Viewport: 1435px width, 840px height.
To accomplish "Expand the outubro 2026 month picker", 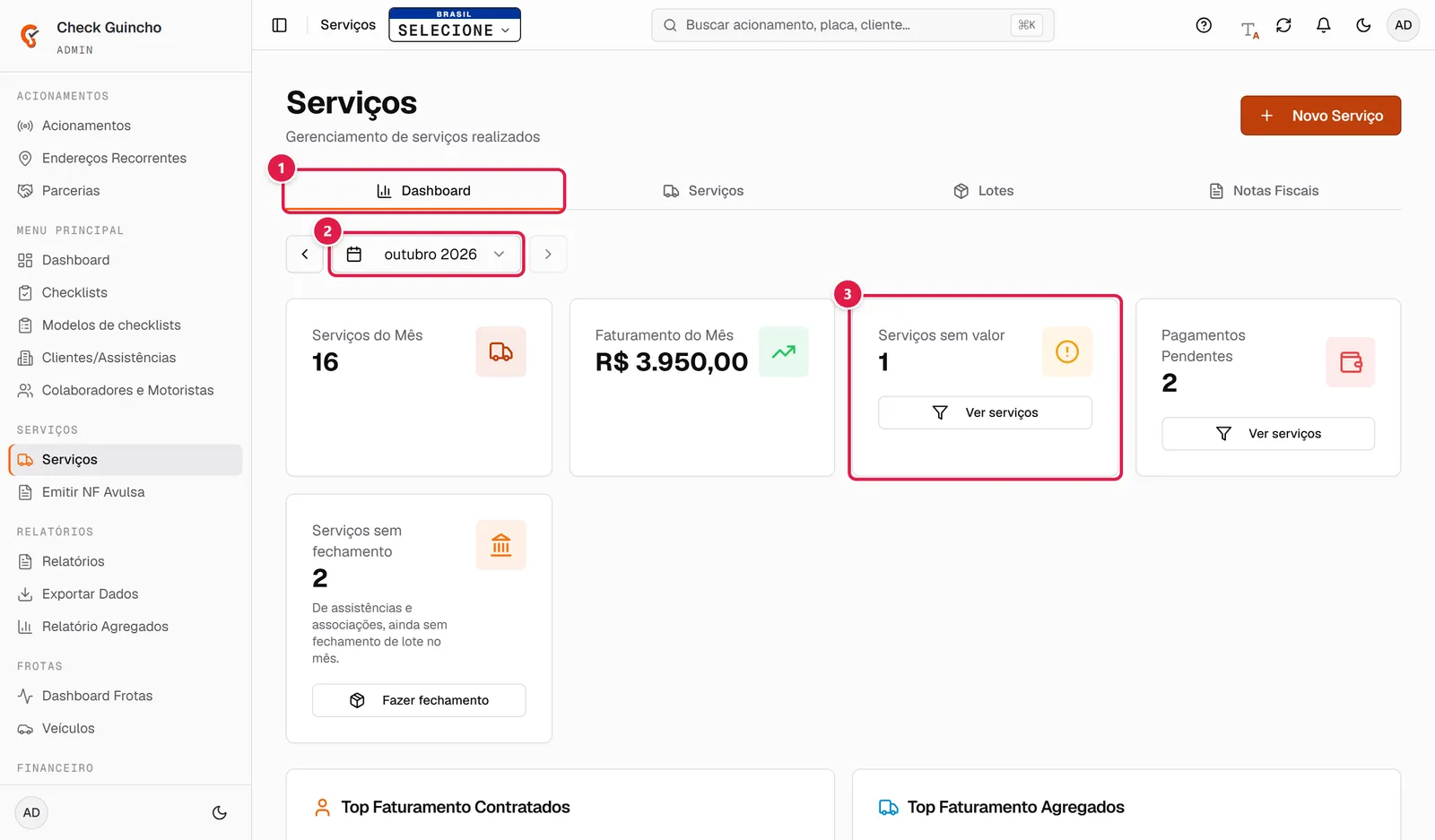I will click(x=427, y=255).
